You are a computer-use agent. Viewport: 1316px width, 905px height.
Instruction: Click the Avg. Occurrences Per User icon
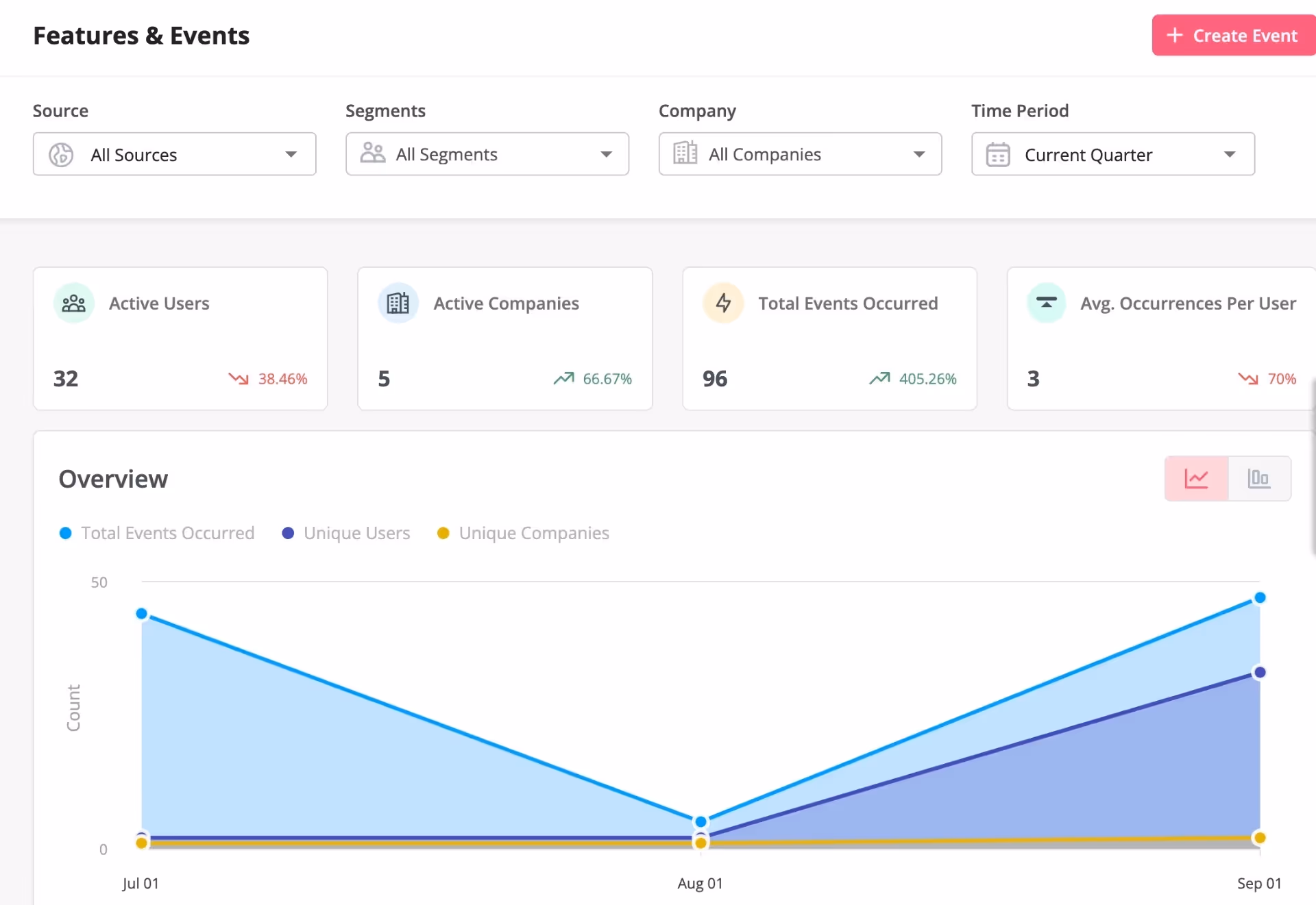coord(1046,302)
